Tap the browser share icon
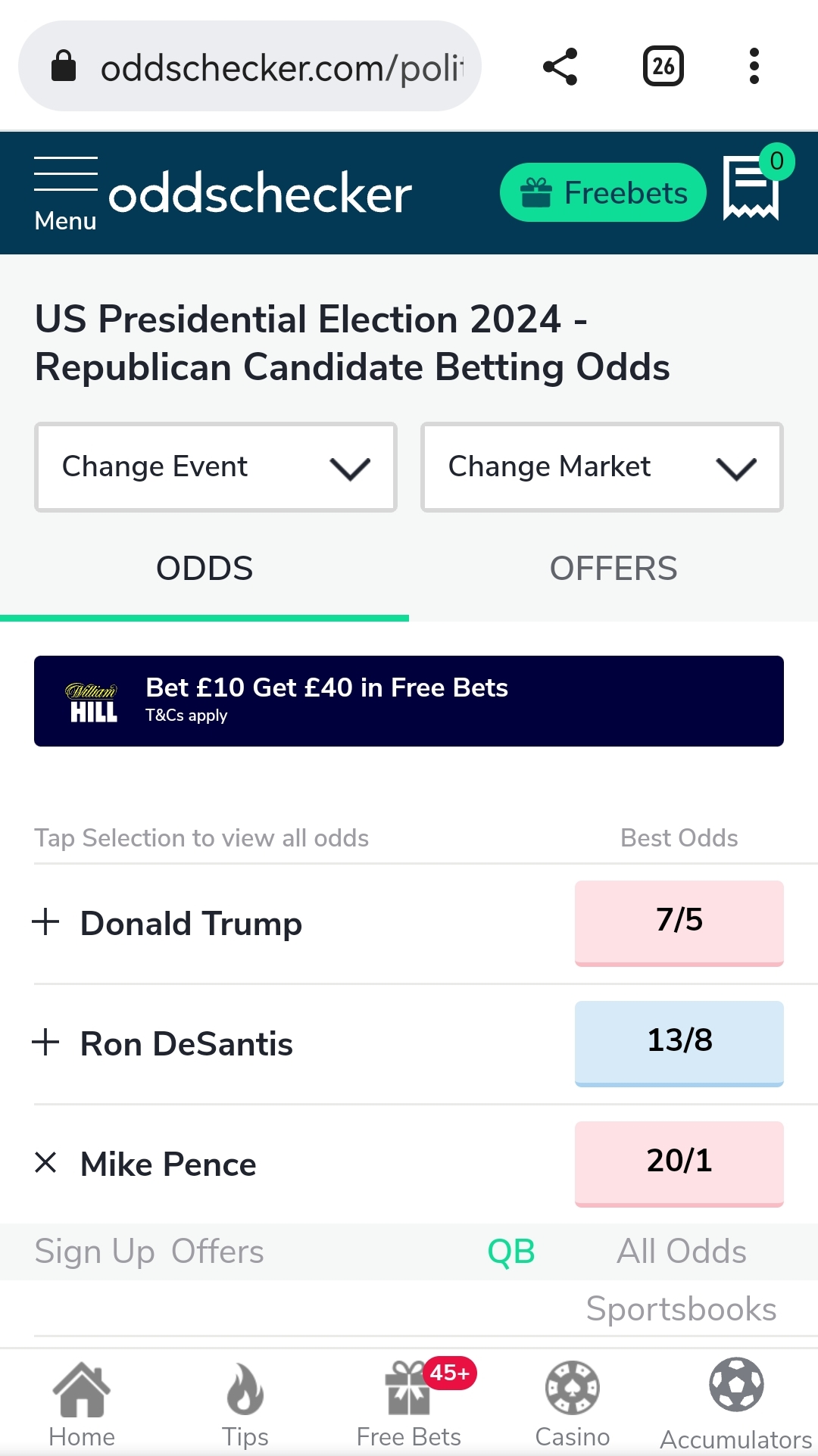This screenshot has height=1456, width=818. (560, 67)
